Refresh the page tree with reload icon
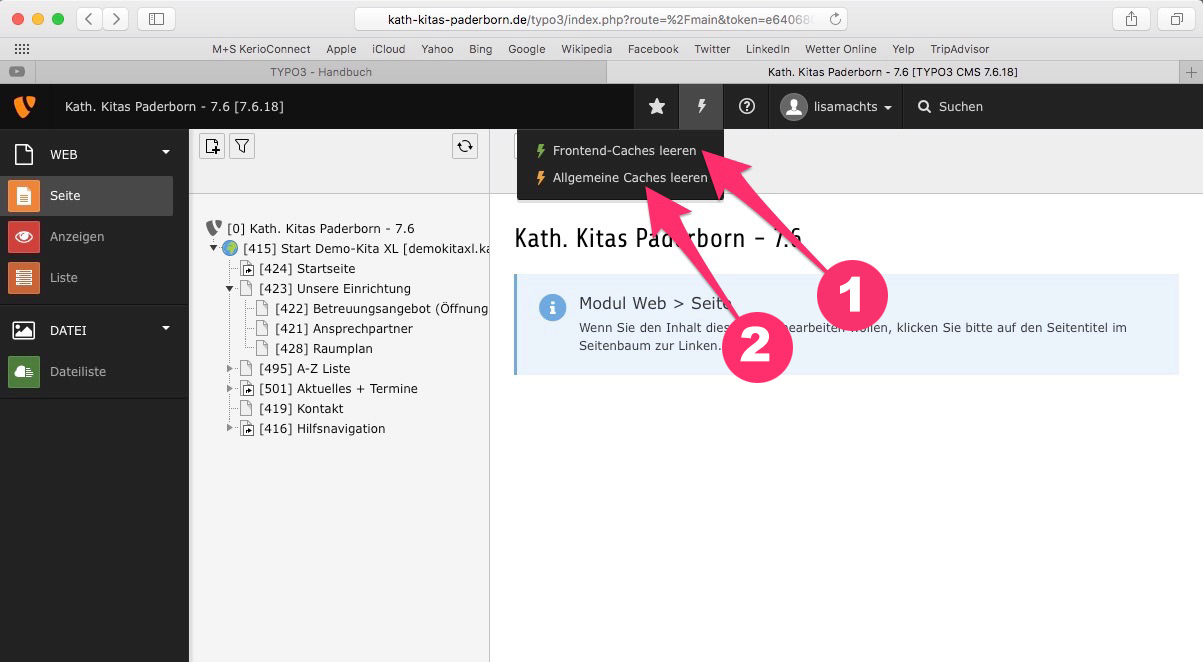This screenshot has height=662, width=1203. point(464,146)
